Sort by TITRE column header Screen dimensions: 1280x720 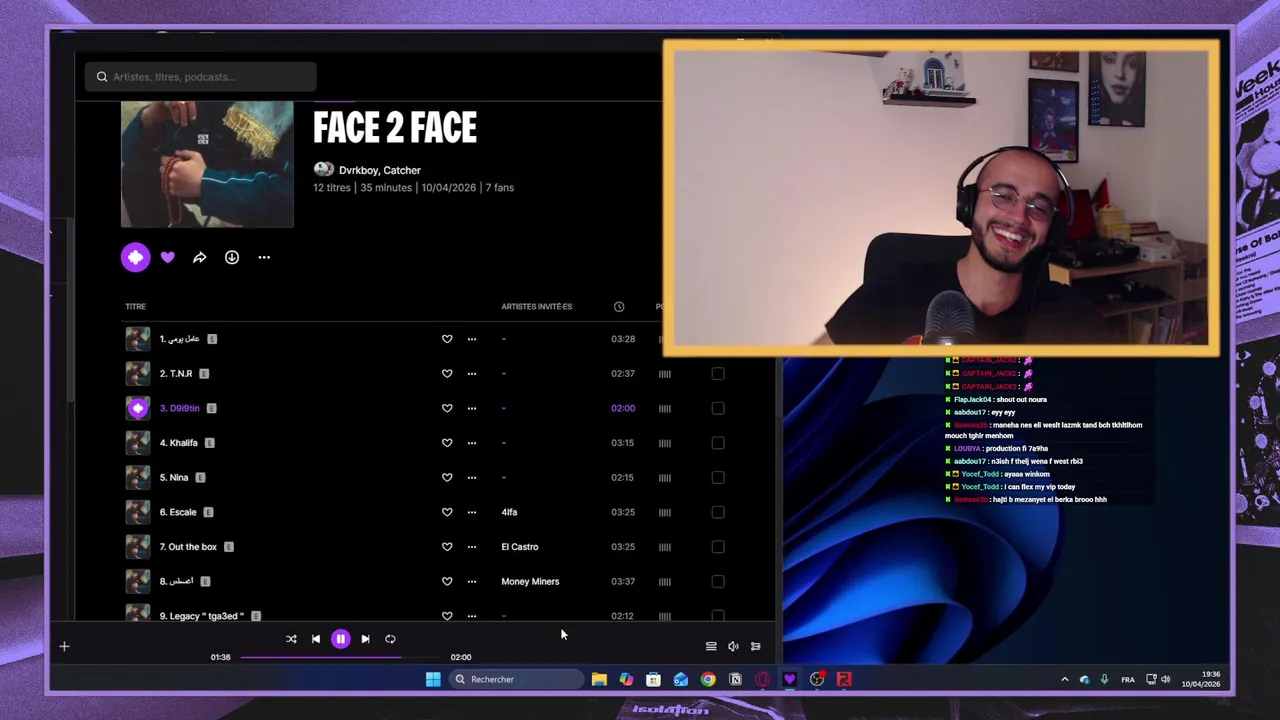[135, 307]
